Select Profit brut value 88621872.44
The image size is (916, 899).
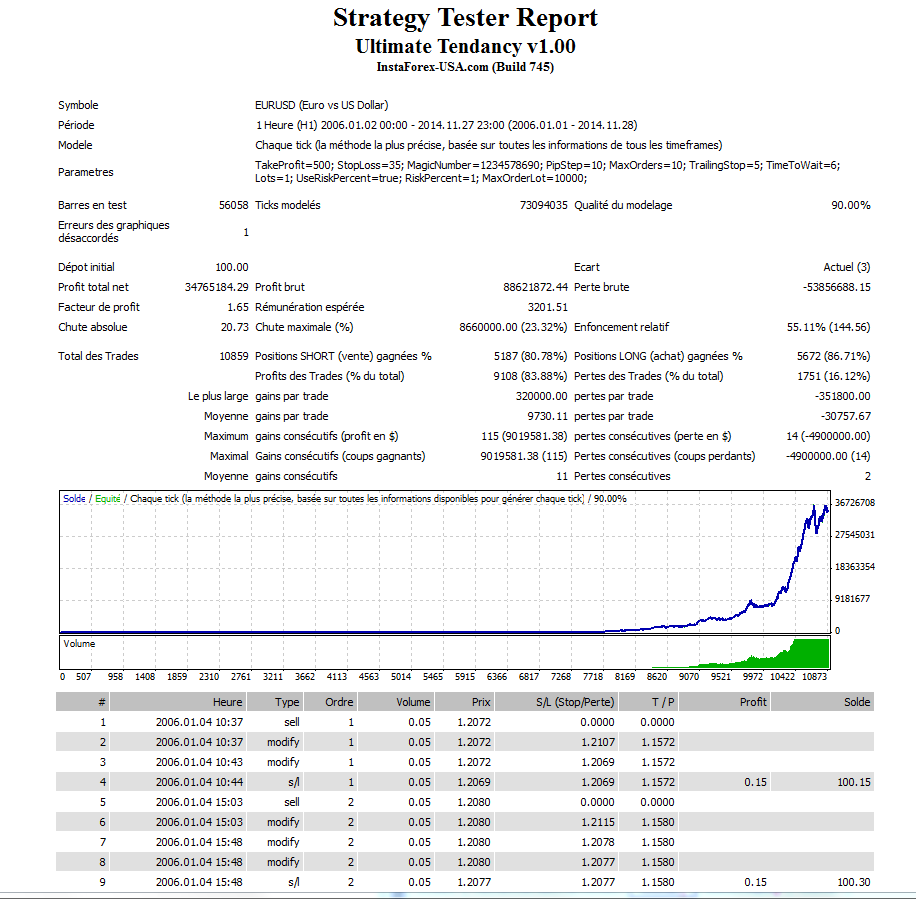tap(535, 287)
